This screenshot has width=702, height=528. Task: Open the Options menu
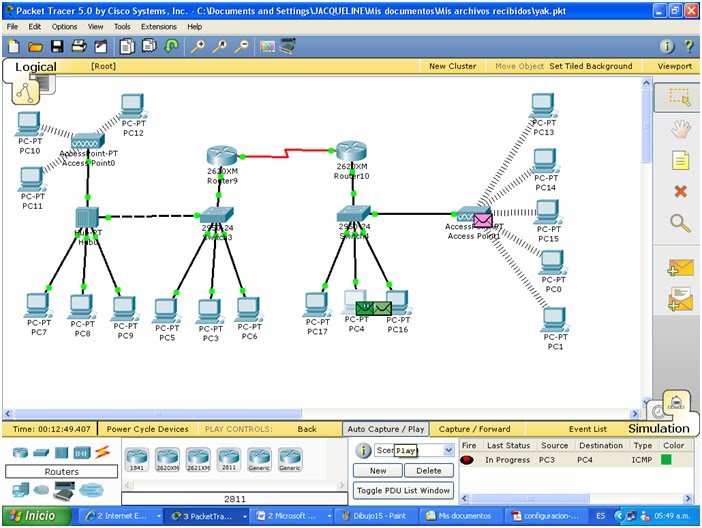(x=64, y=27)
